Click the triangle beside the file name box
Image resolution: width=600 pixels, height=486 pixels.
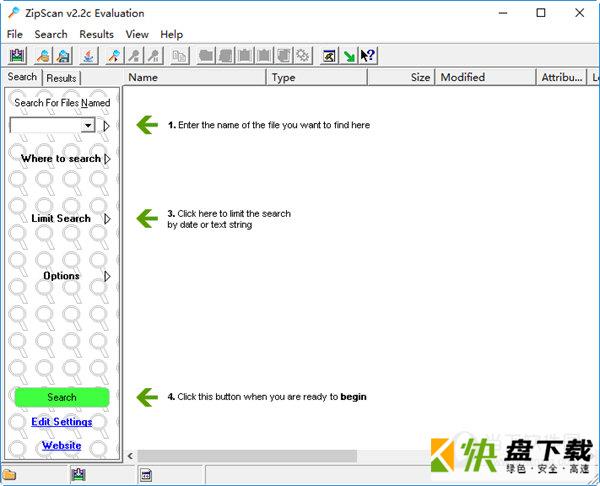[106, 126]
